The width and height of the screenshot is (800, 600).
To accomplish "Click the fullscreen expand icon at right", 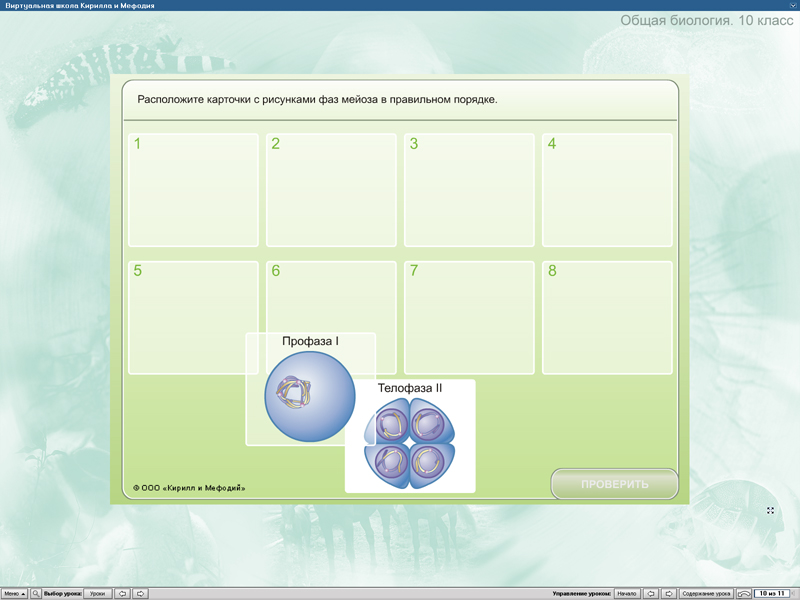I will point(770,510).
